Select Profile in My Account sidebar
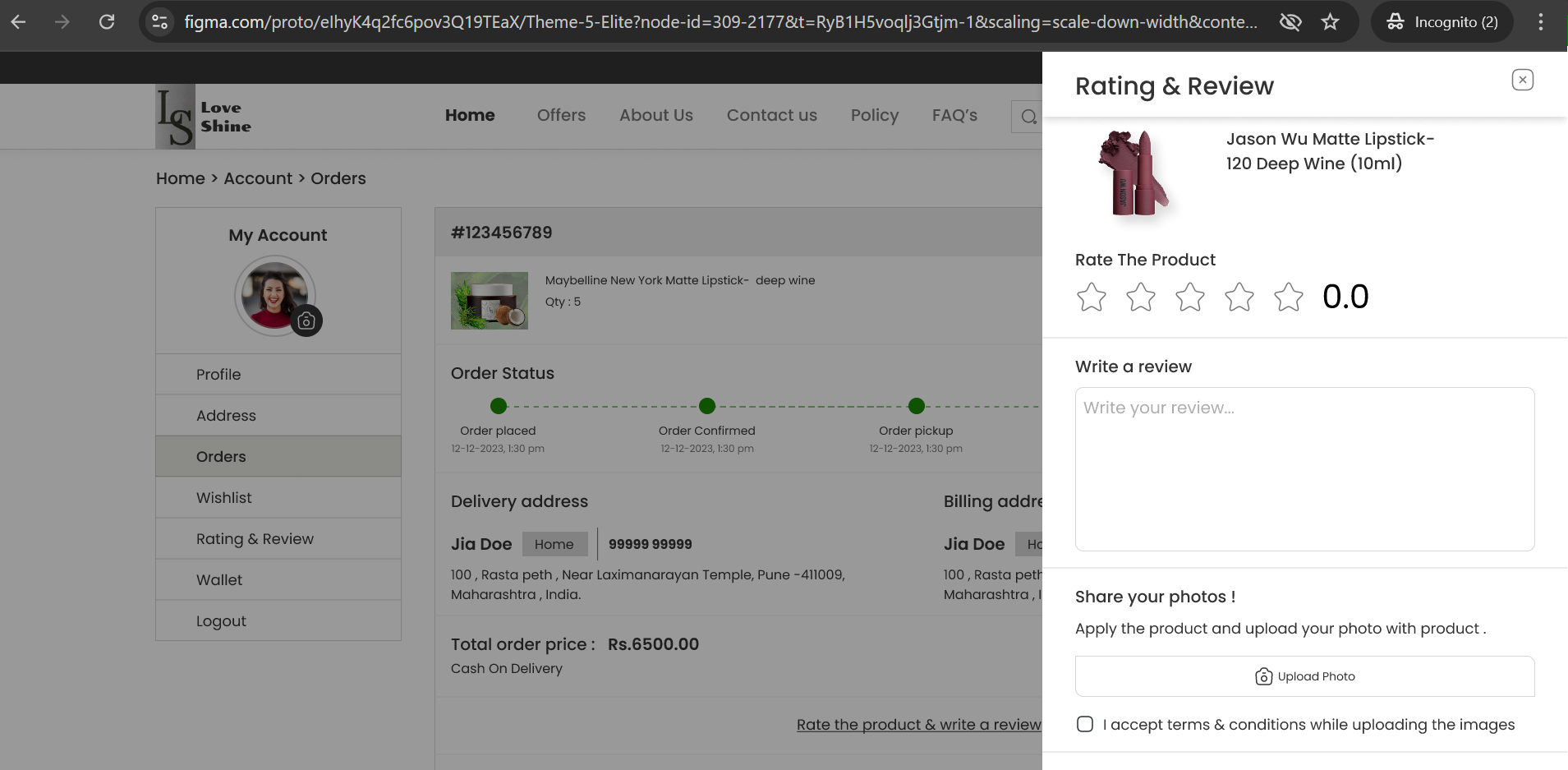The height and width of the screenshot is (770, 1568). (x=278, y=375)
